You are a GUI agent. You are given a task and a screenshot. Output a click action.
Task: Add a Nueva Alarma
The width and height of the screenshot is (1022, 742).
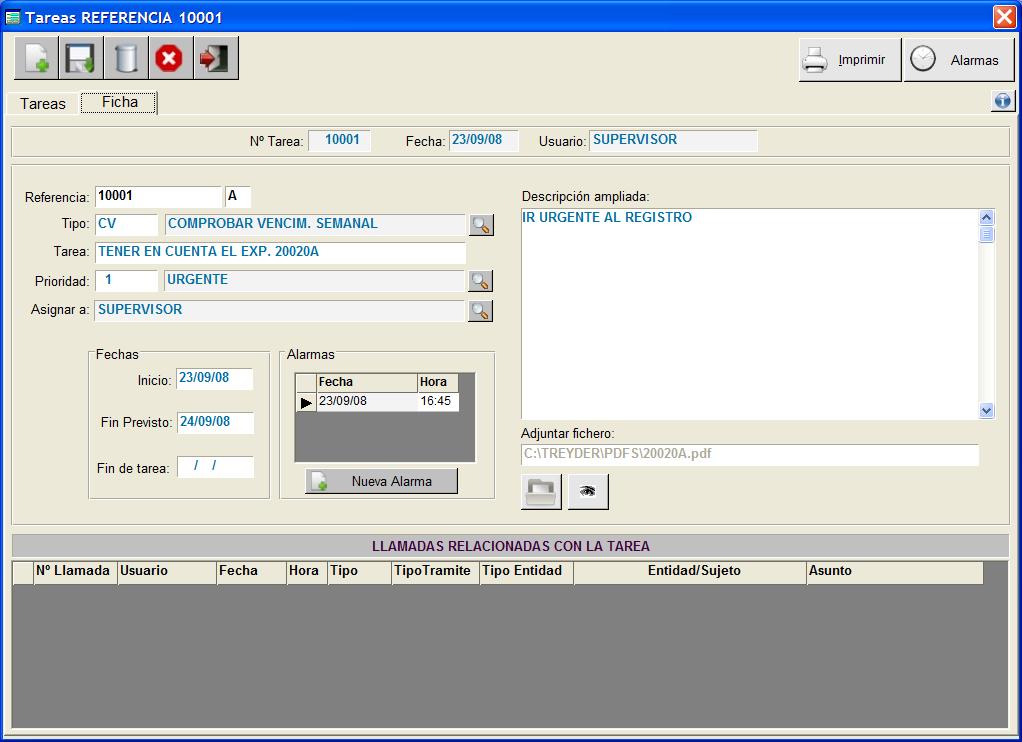click(x=381, y=481)
